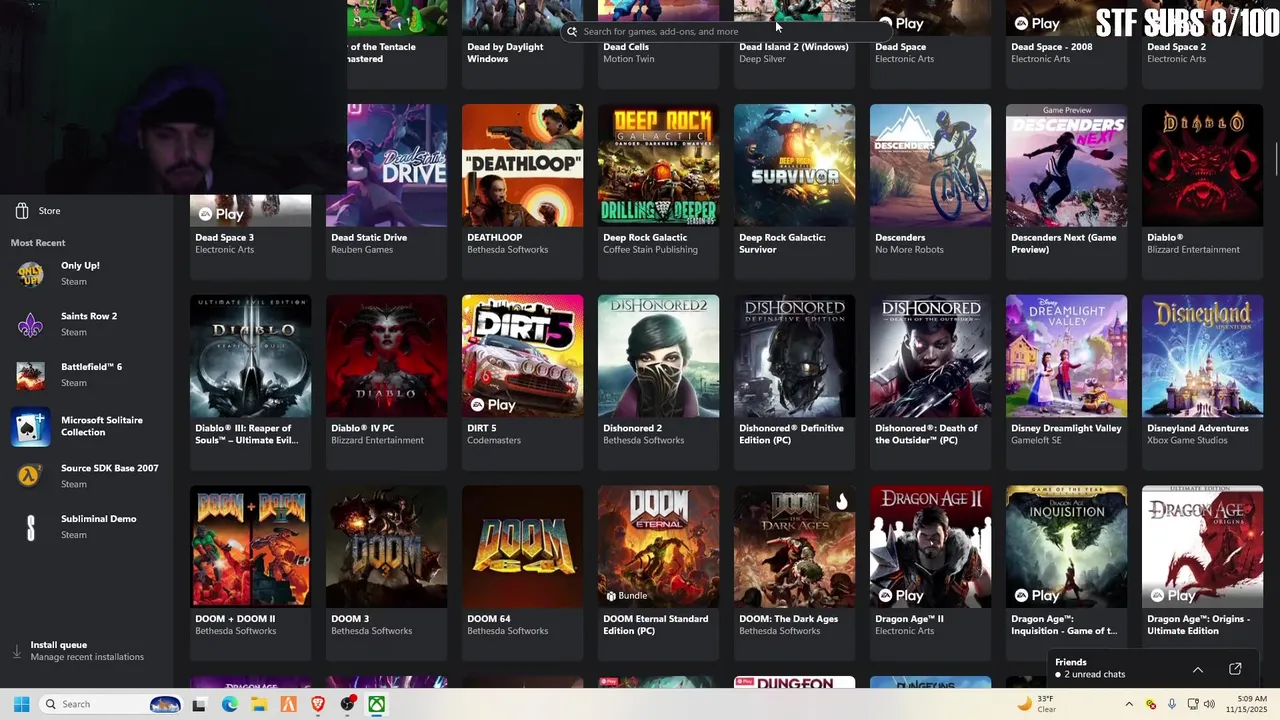Click Dead Island 2 (Windows) title
Viewport: 1280px width, 720px height.
794,47
